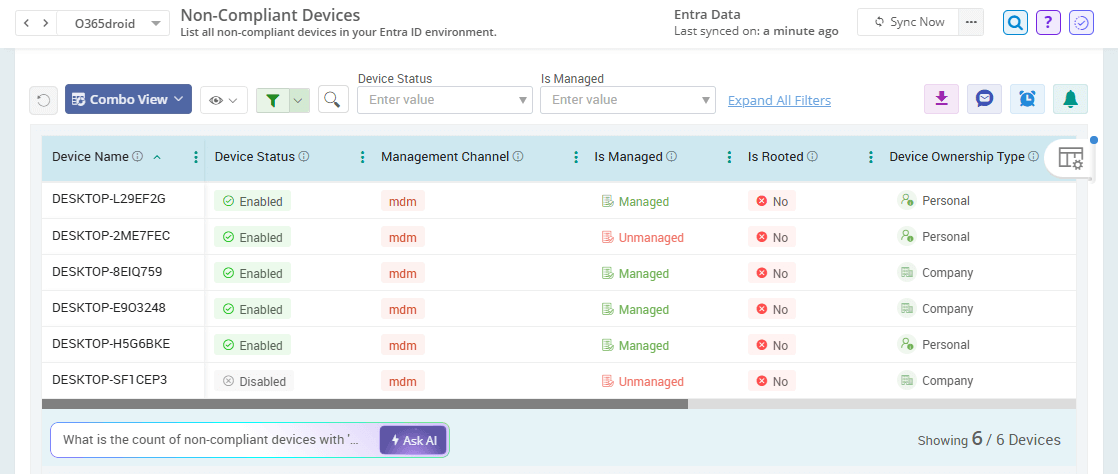1118x474 pixels.
Task: Go to previous report arrow
Action: click(26, 23)
